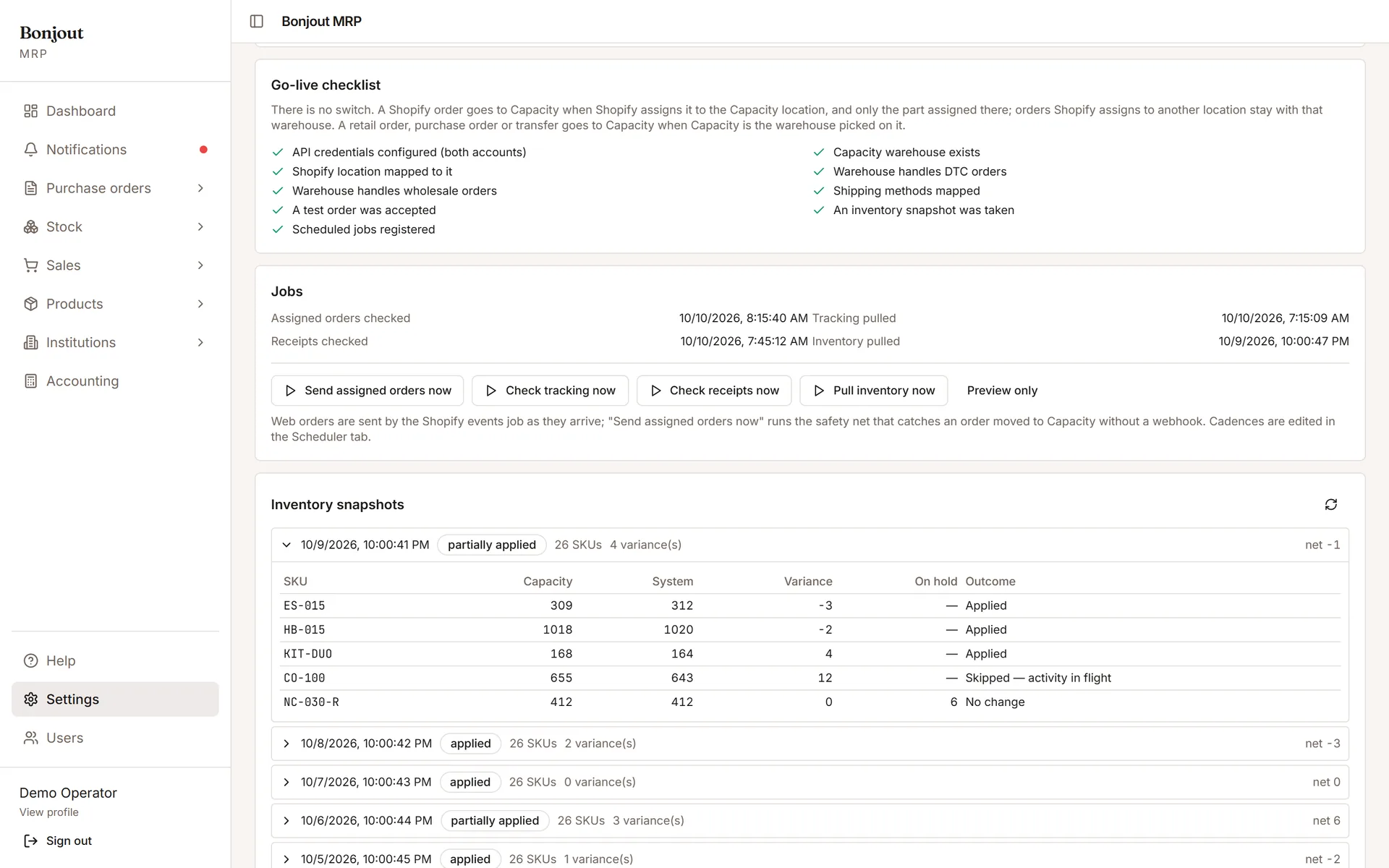Select Settings in the sidebar
The height and width of the screenshot is (868, 1389).
(x=115, y=699)
